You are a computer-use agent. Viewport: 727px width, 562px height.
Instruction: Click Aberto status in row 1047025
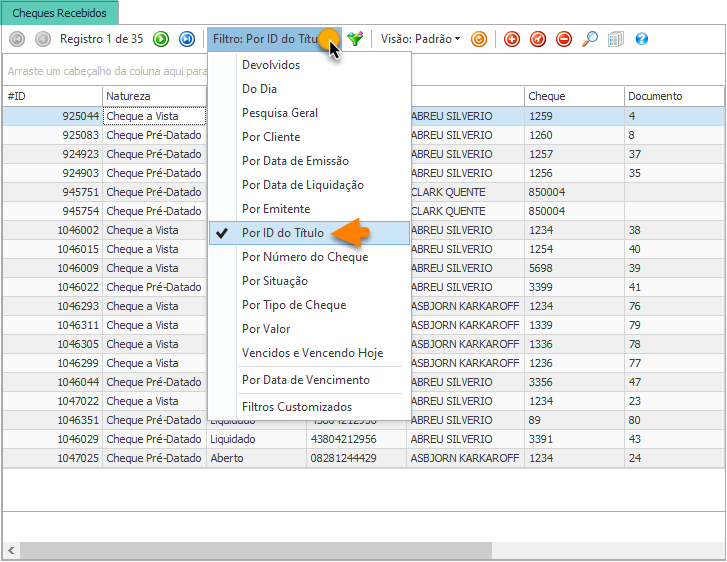click(x=256, y=458)
